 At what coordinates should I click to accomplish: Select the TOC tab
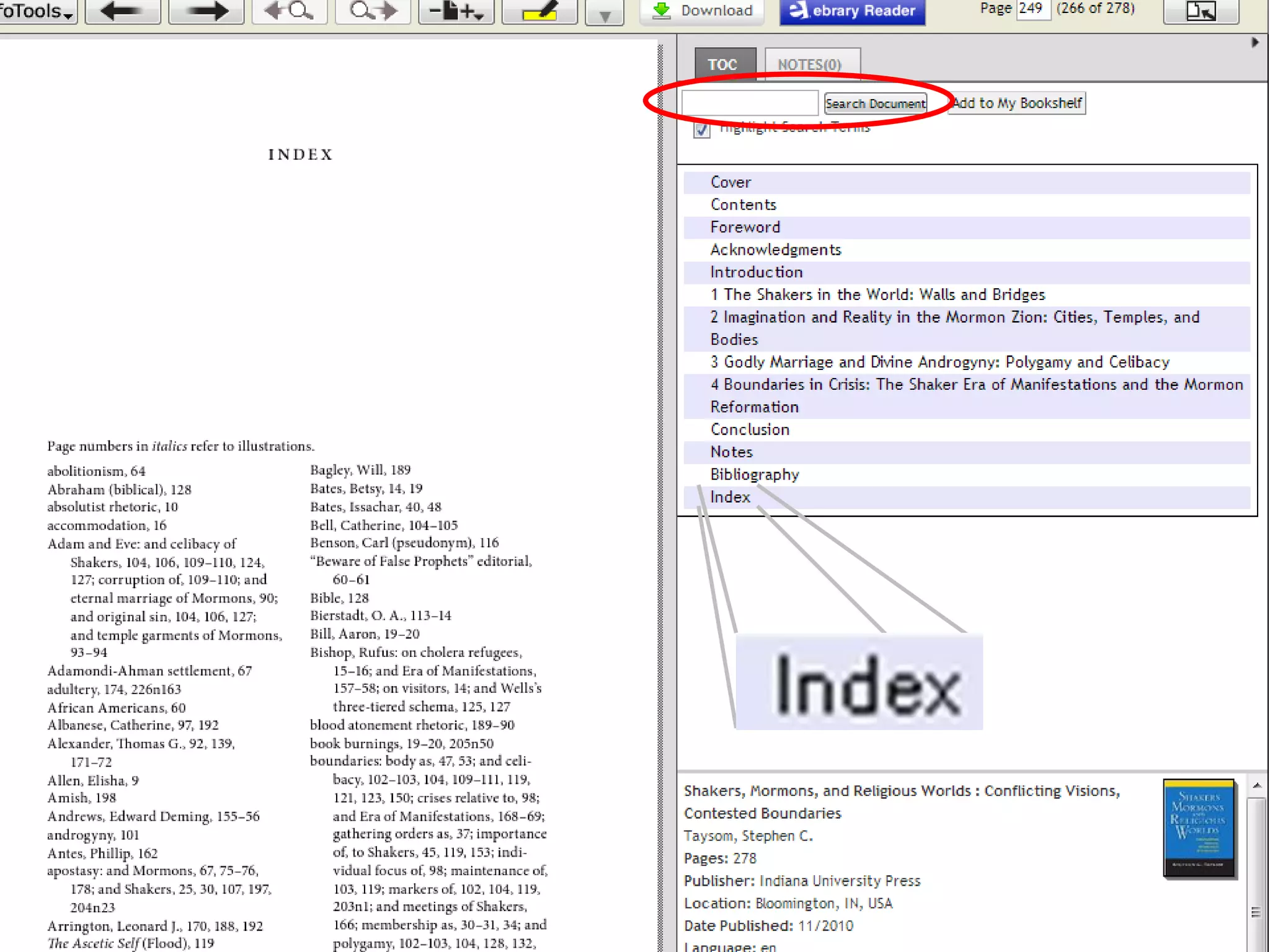pyautogui.click(x=723, y=64)
